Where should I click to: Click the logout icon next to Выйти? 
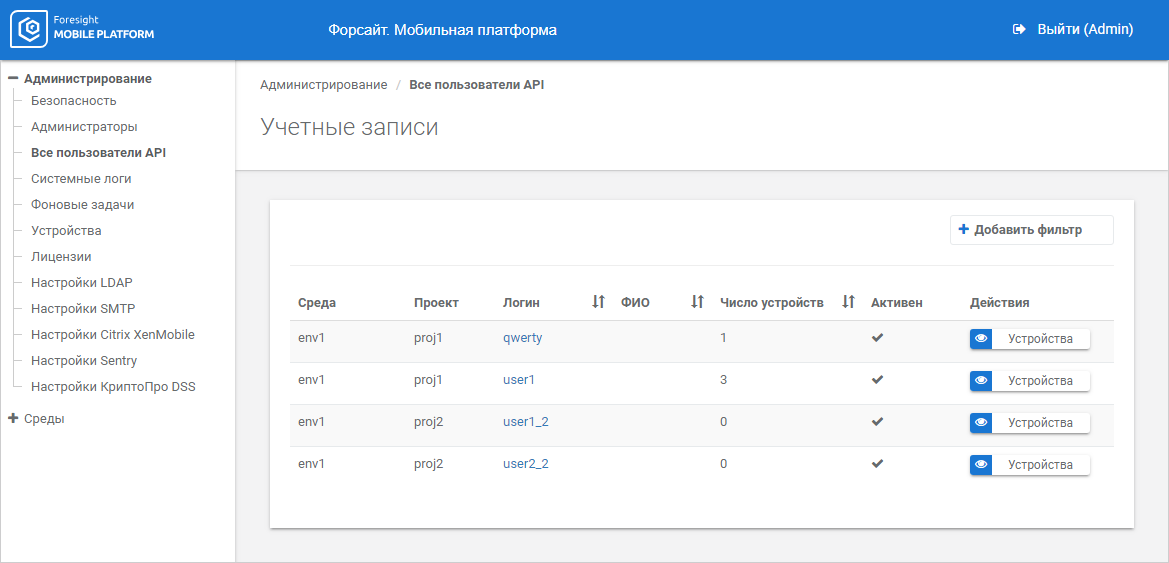click(x=1019, y=30)
